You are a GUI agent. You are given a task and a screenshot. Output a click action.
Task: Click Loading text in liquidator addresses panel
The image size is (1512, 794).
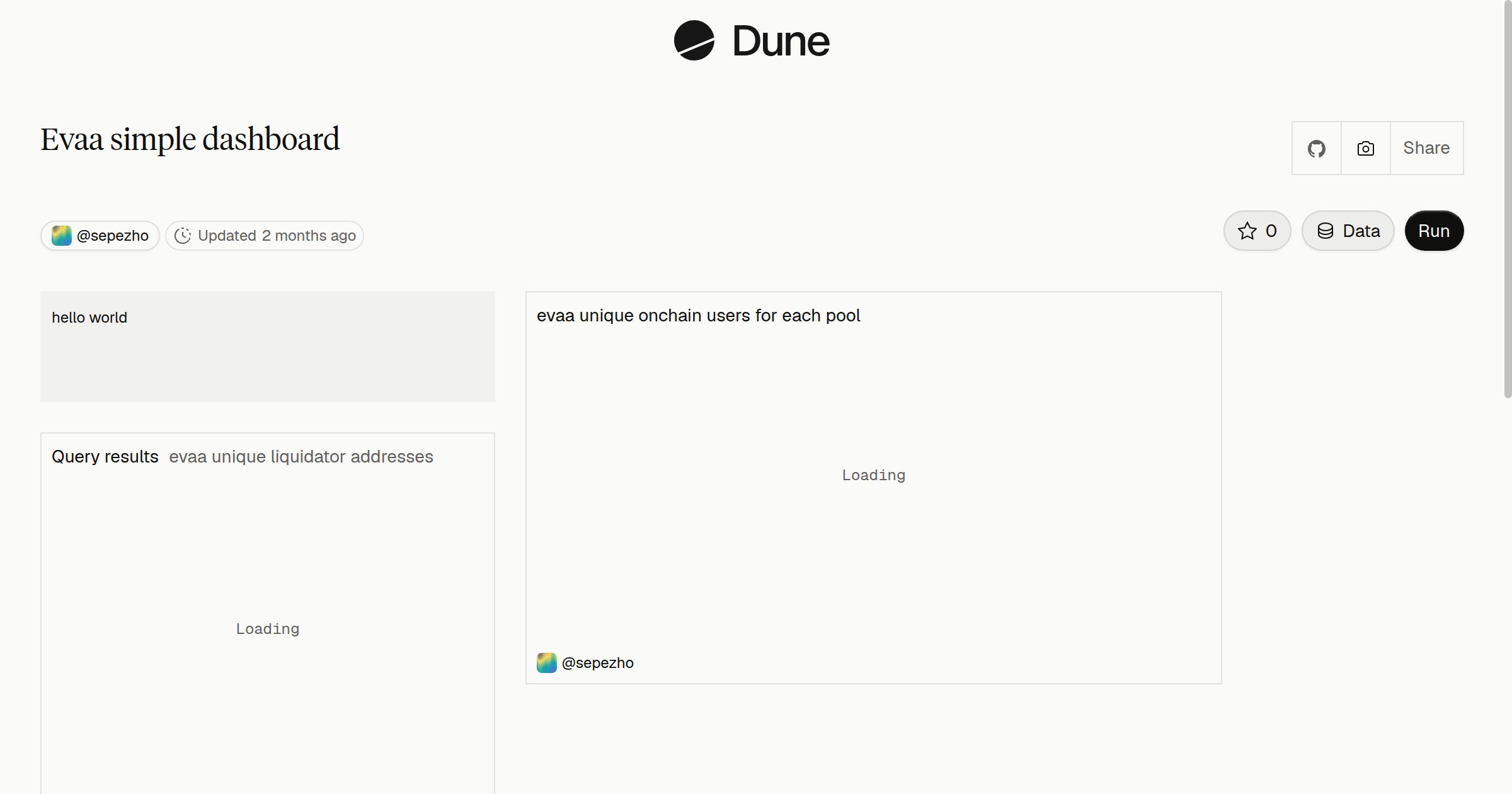(268, 630)
